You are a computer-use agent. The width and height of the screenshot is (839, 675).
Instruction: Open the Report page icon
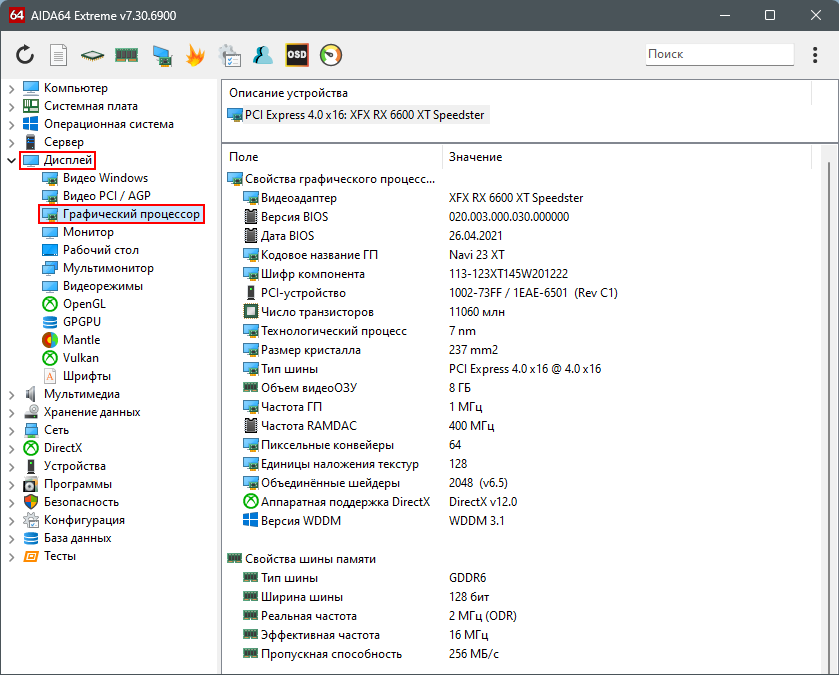coord(58,55)
